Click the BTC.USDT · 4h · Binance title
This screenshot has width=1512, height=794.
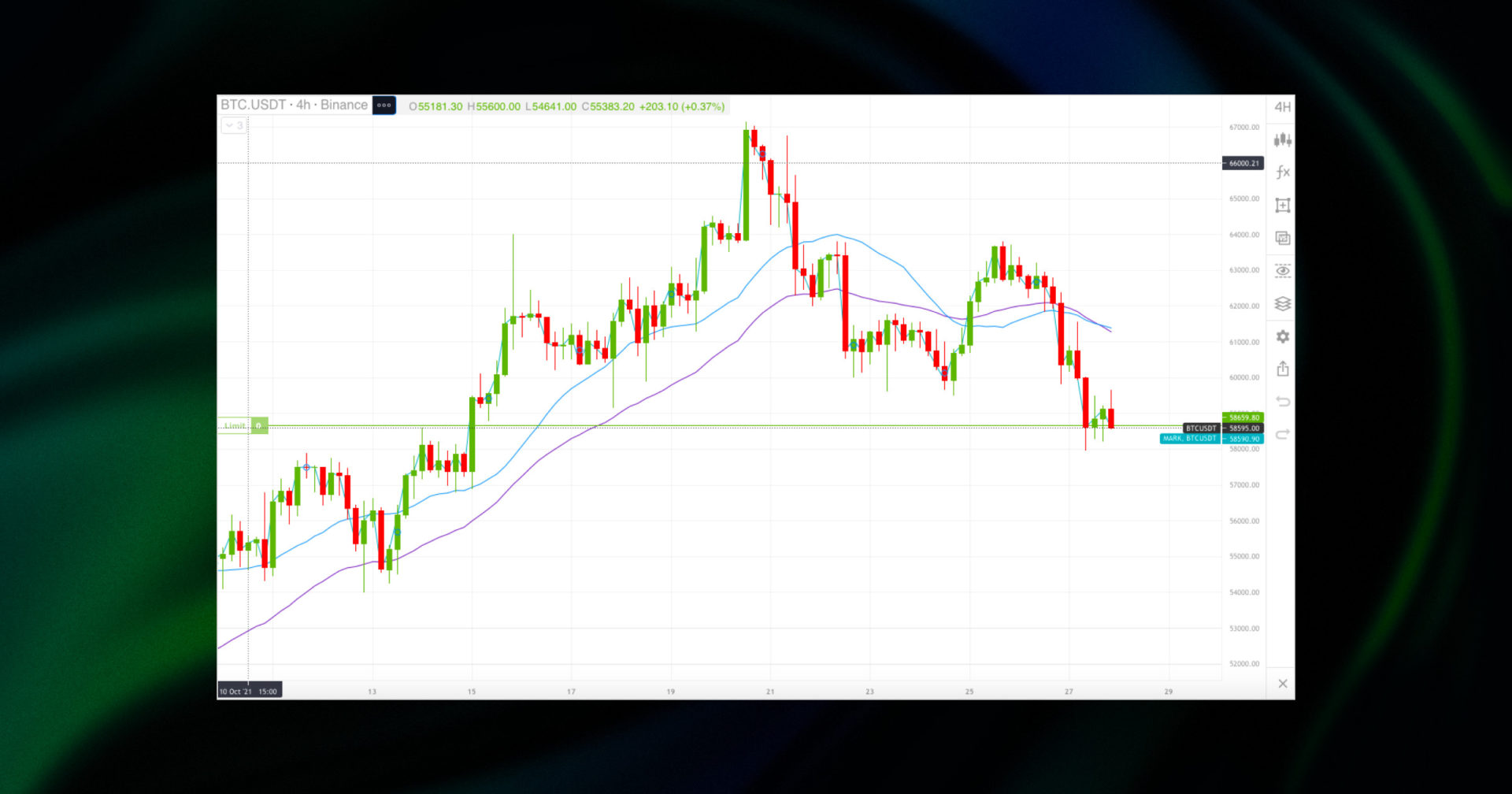294,105
